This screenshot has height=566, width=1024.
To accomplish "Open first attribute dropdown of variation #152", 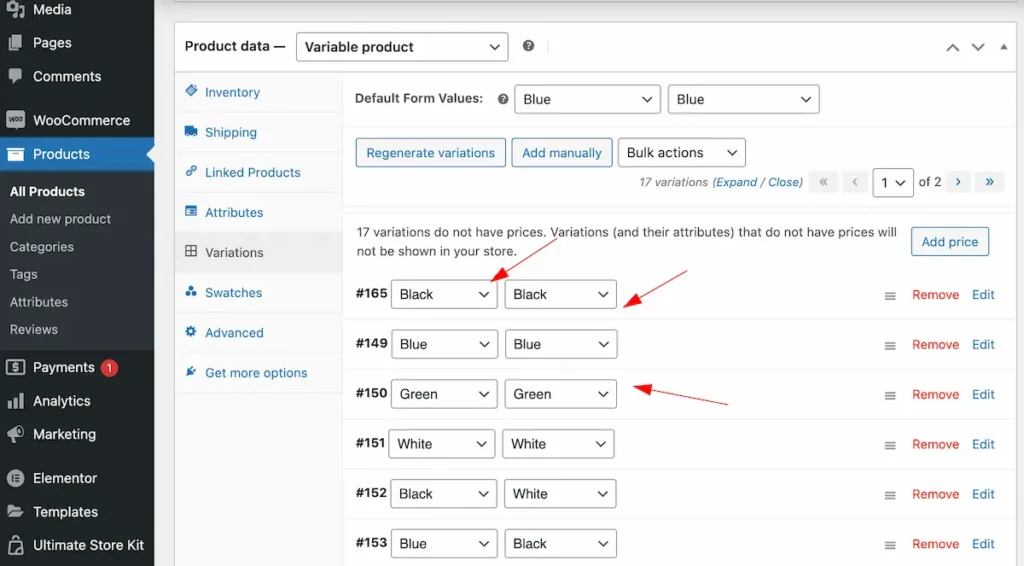I will pos(443,494).
